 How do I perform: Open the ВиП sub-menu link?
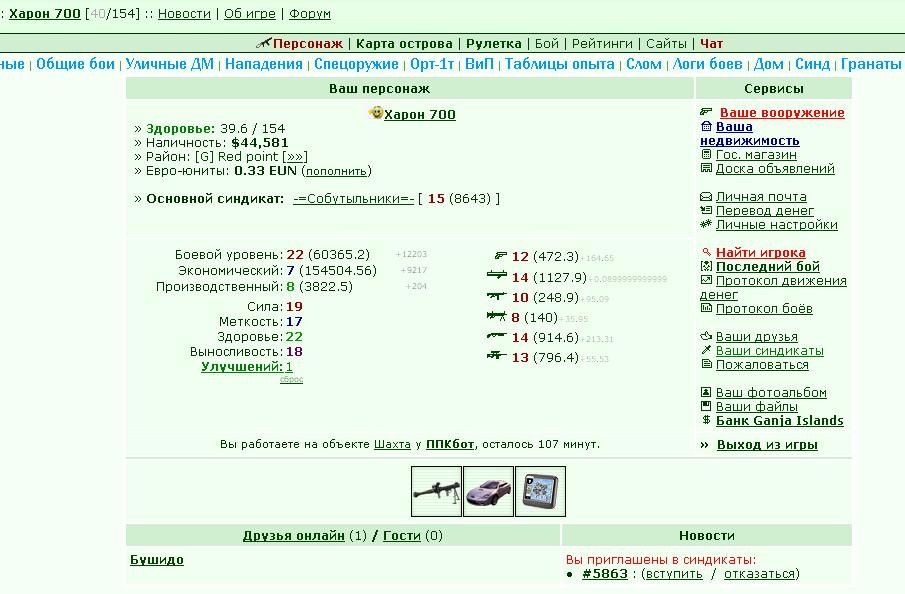pos(480,63)
